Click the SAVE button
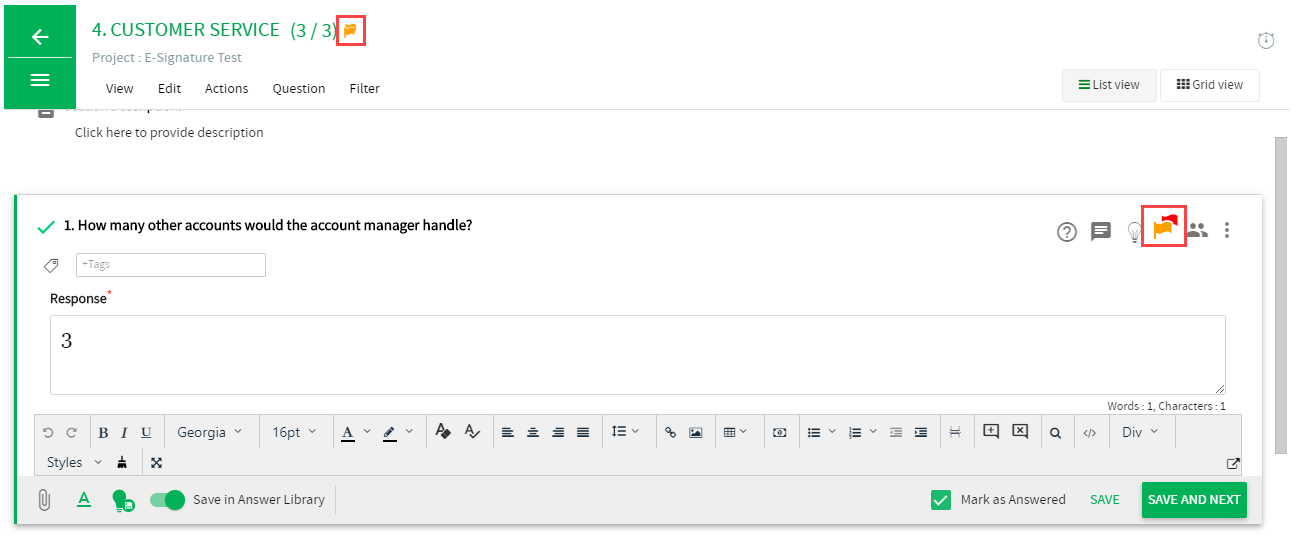Screen dimensions: 1291x542 click(1105, 500)
